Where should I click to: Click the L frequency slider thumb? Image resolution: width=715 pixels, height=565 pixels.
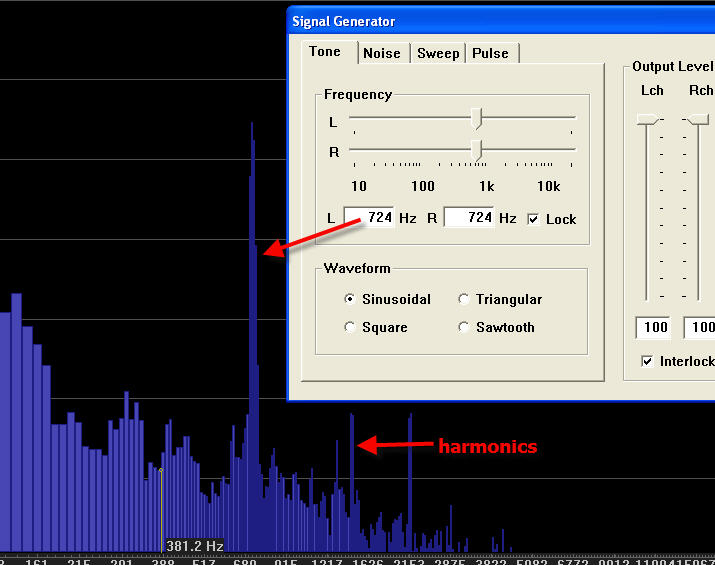(476, 119)
